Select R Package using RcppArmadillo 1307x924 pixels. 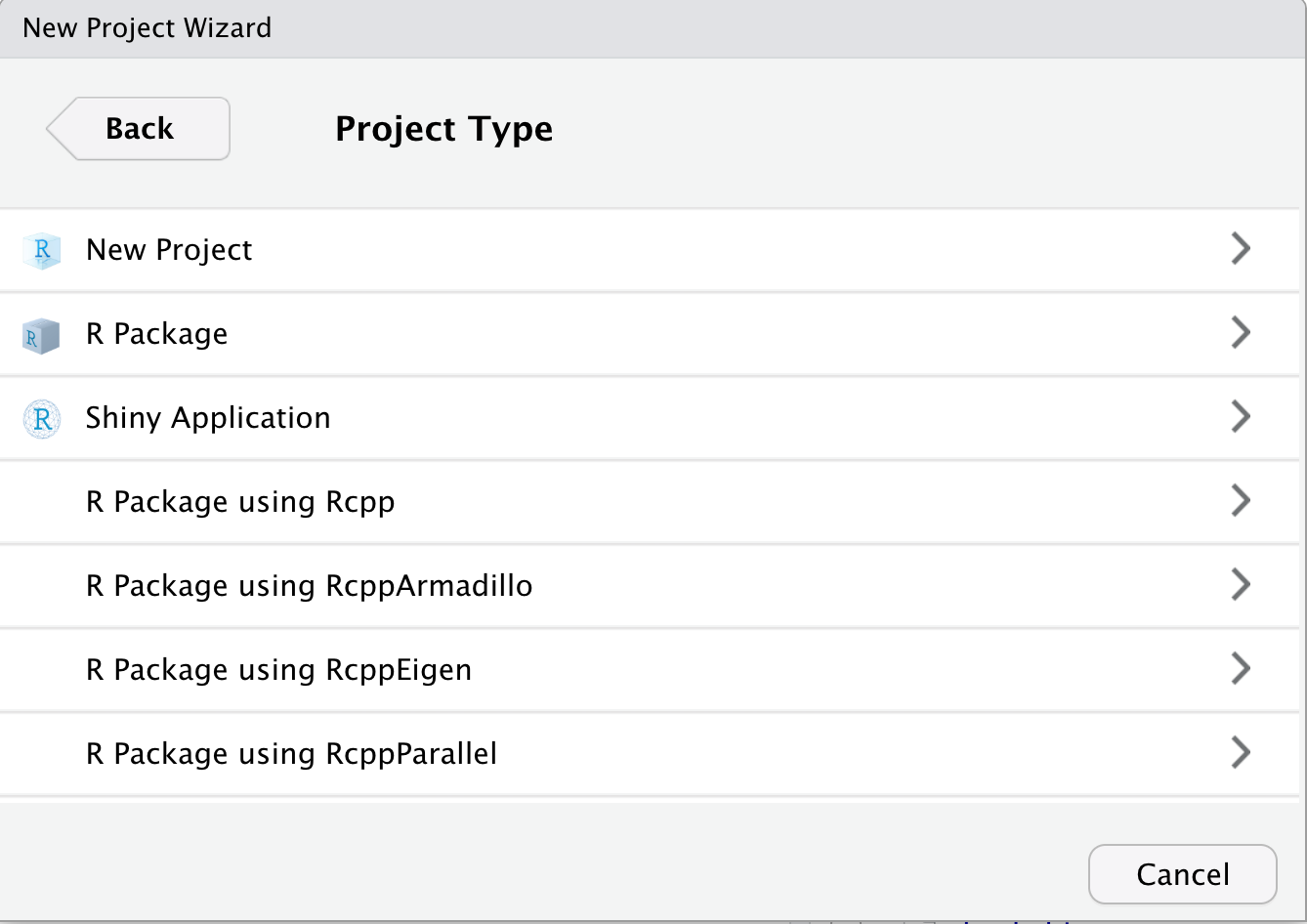tap(650, 586)
